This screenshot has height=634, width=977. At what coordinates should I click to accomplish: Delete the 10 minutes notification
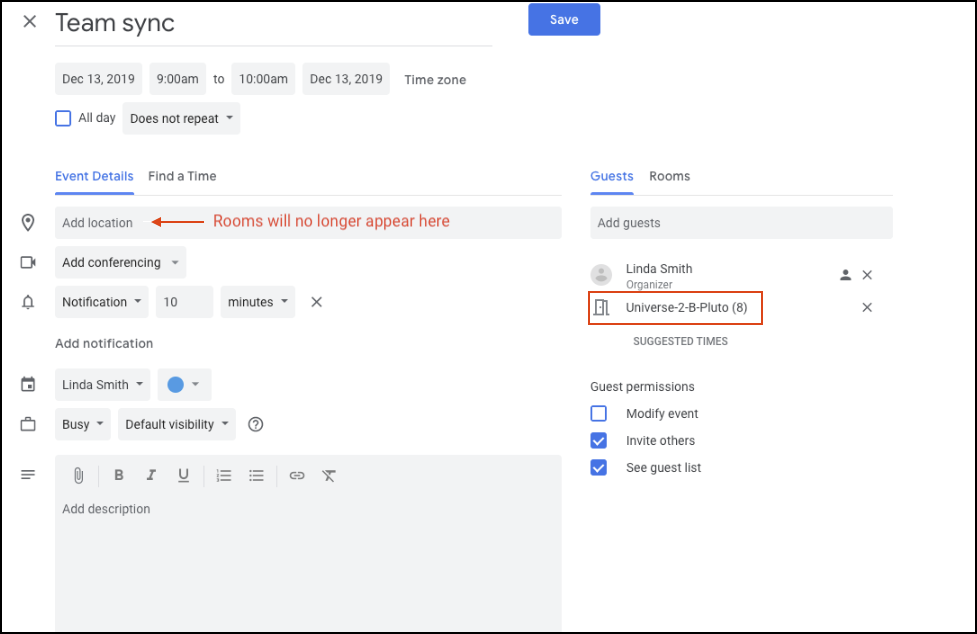click(x=317, y=302)
